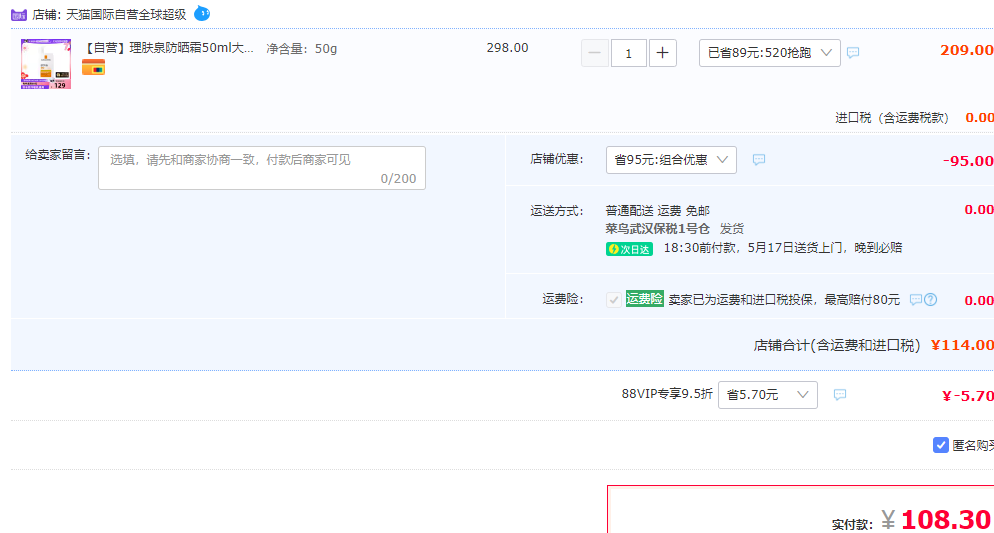Open the 已省89元:520抢跑 promotion dropdown
This screenshot has width=994, height=533.
point(770,53)
